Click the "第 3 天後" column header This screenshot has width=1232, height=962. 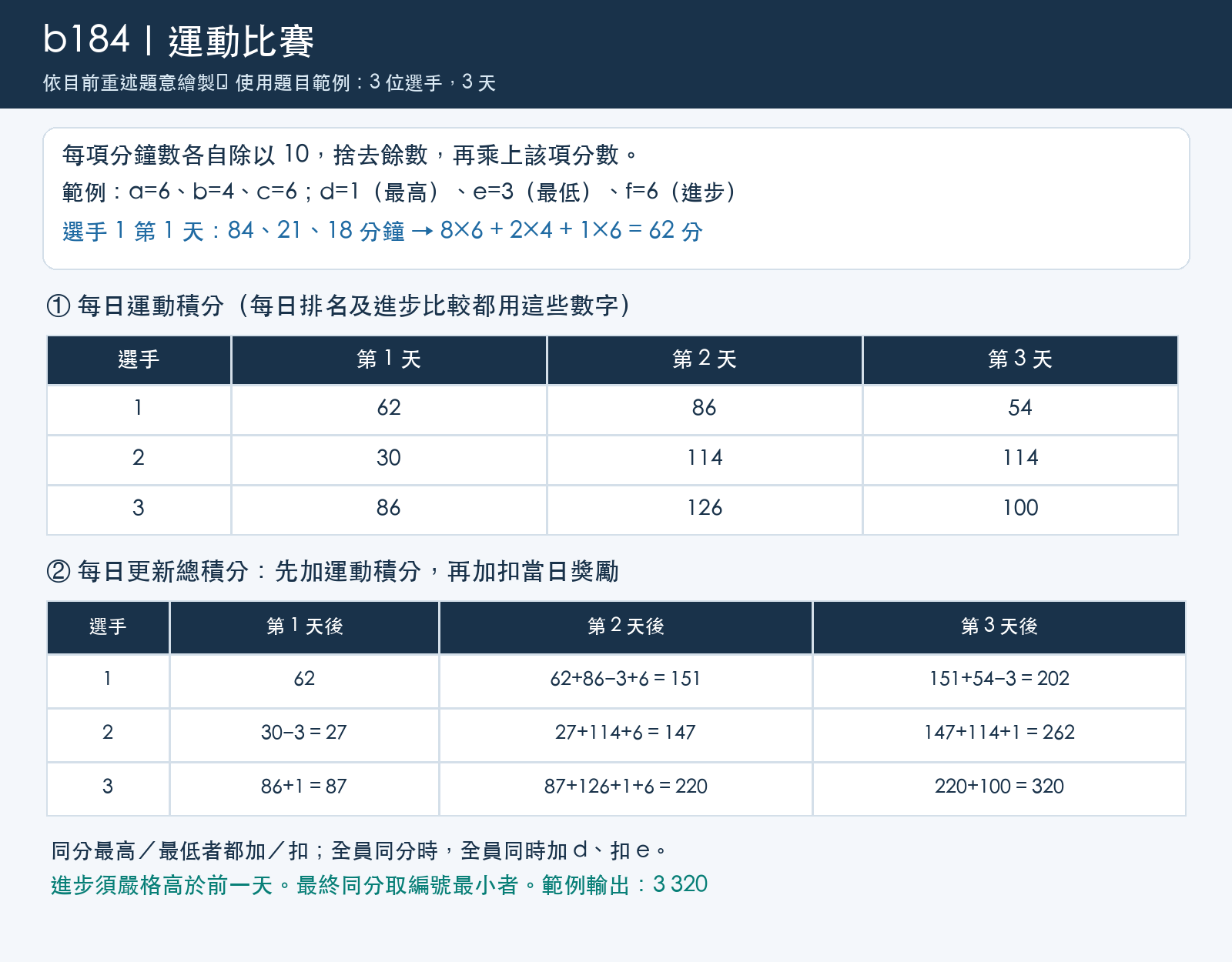click(x=999, y=627)
